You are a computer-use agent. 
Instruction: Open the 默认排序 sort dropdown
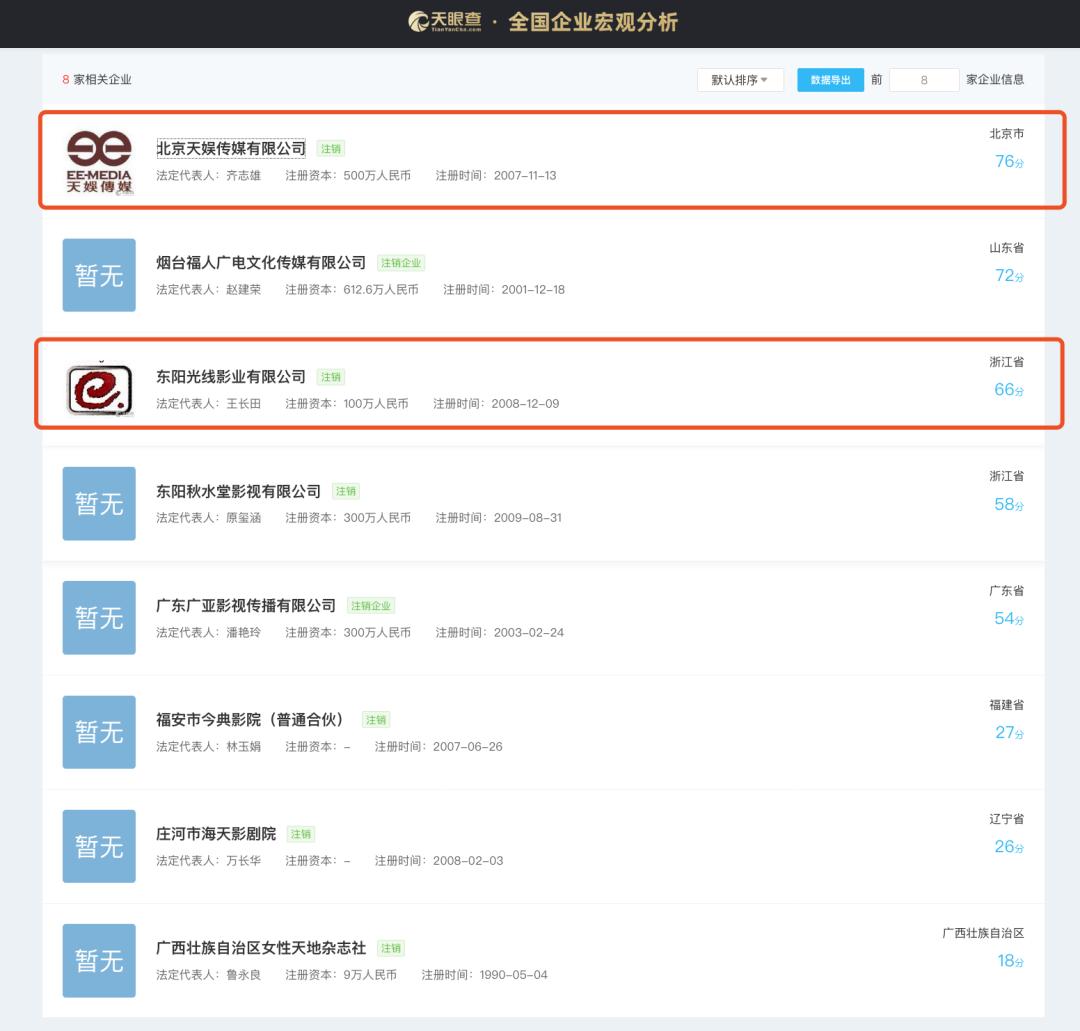point(740,80)
